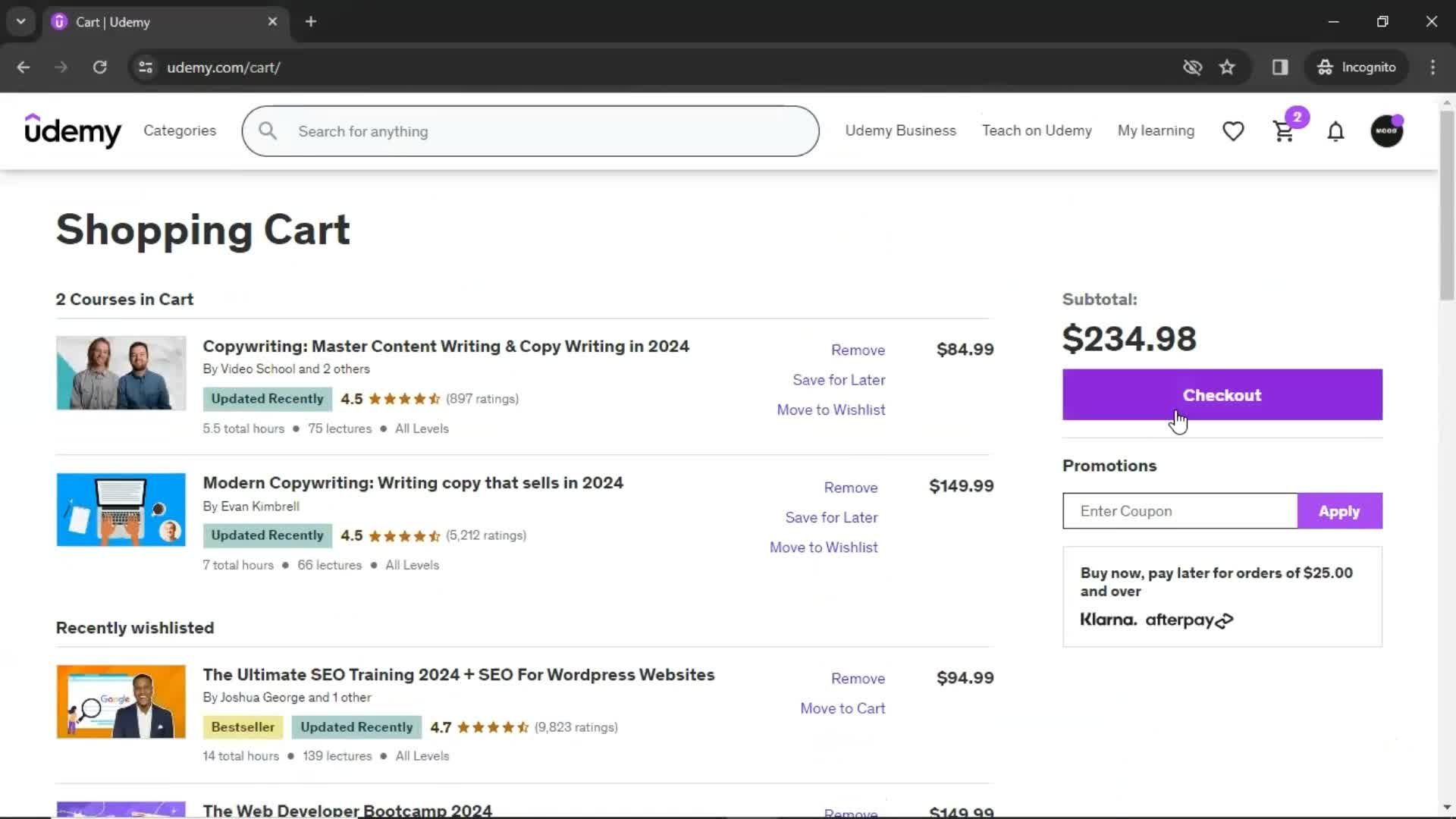The image size is (1456, 819).
Task: Click the search magnifier icon
Action: [268, 131]
